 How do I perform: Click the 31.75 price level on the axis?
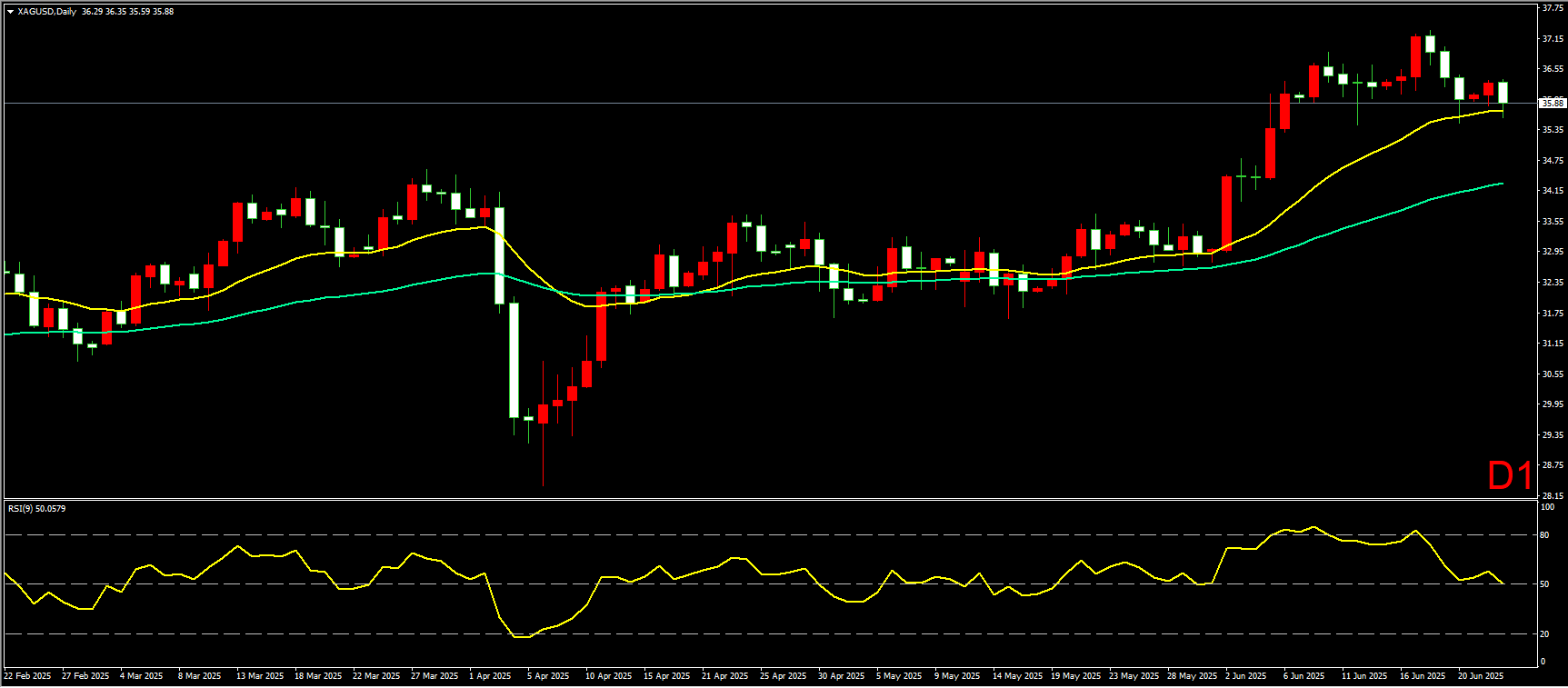point(1553,314)
